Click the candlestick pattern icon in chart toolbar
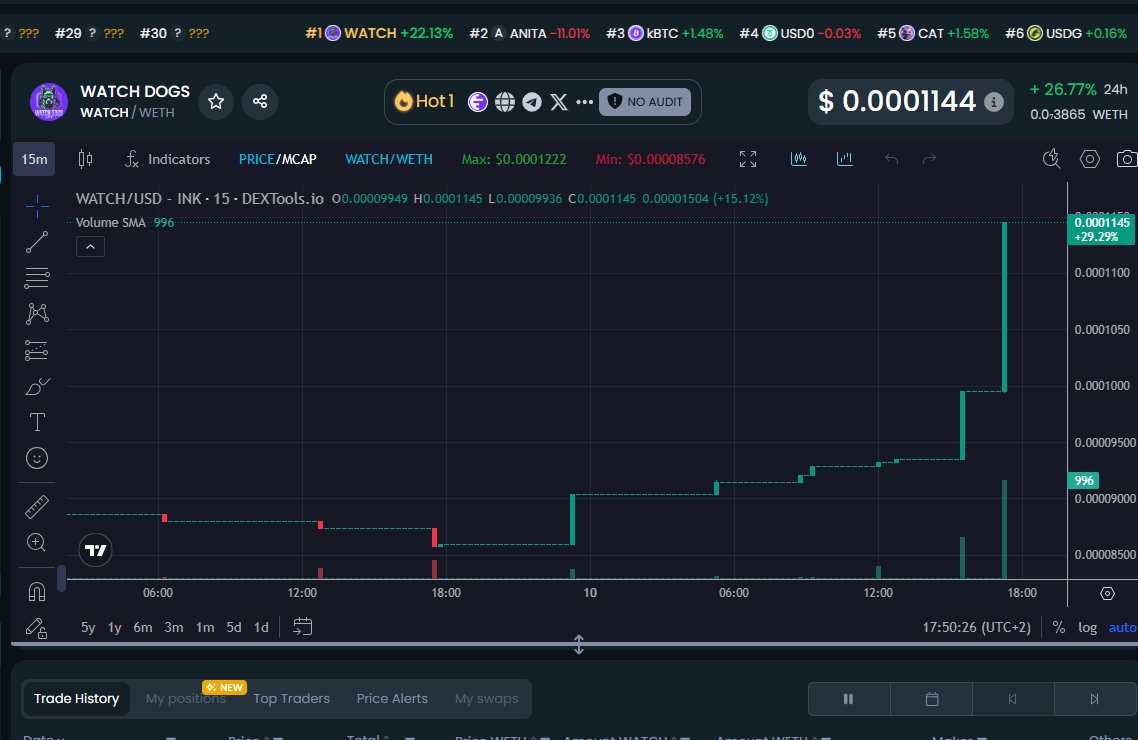The height and width of the screenshot is (740, 1138). tap(798, 159)
